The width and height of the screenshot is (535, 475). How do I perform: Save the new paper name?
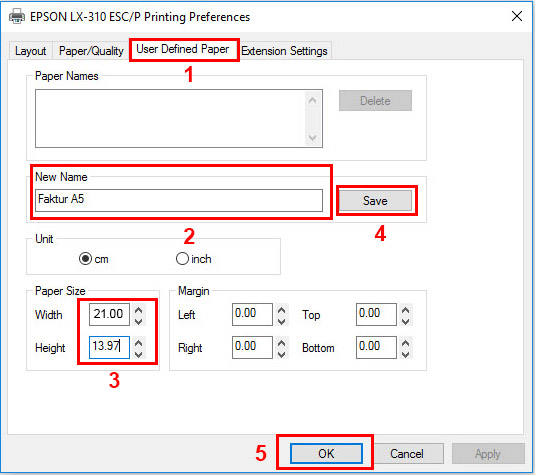pos(375,201)
